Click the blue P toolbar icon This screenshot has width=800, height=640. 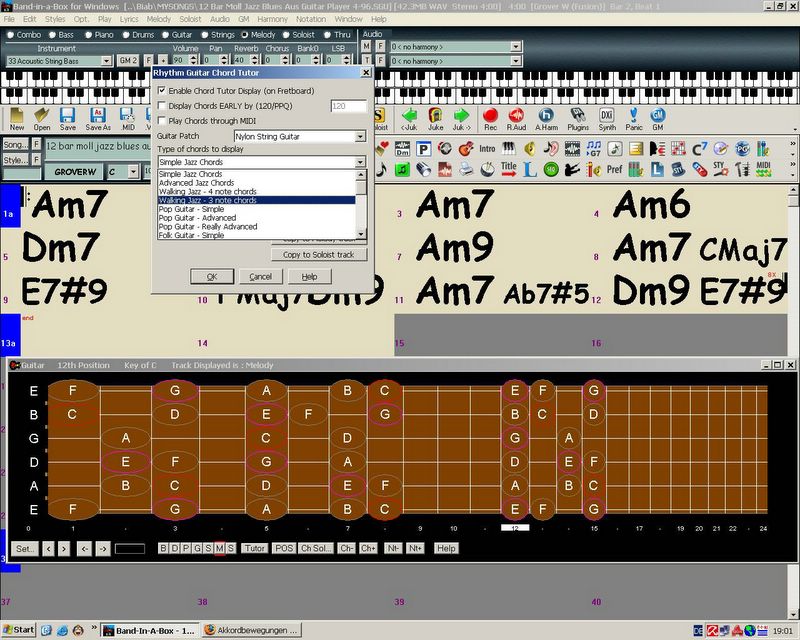pos(423,149)
